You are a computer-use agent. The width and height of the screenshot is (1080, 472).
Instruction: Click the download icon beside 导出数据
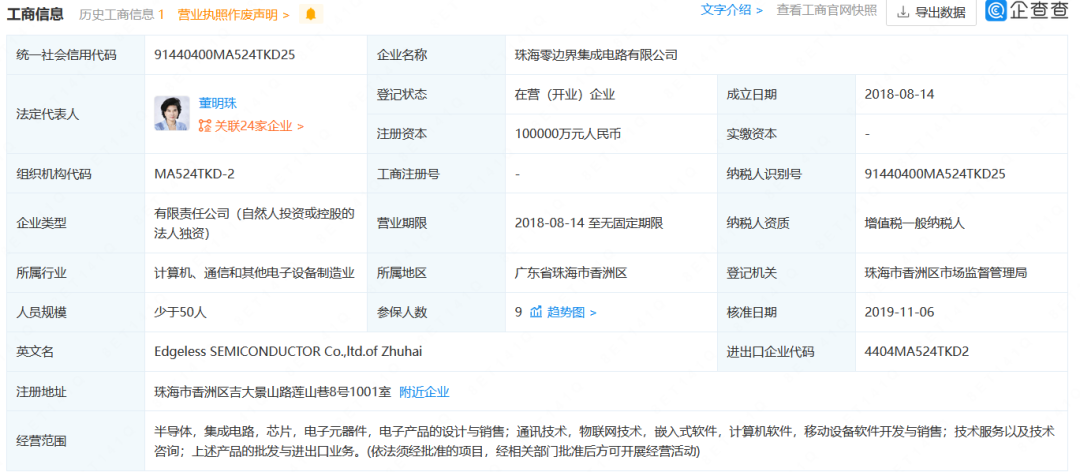coord(903,13)
